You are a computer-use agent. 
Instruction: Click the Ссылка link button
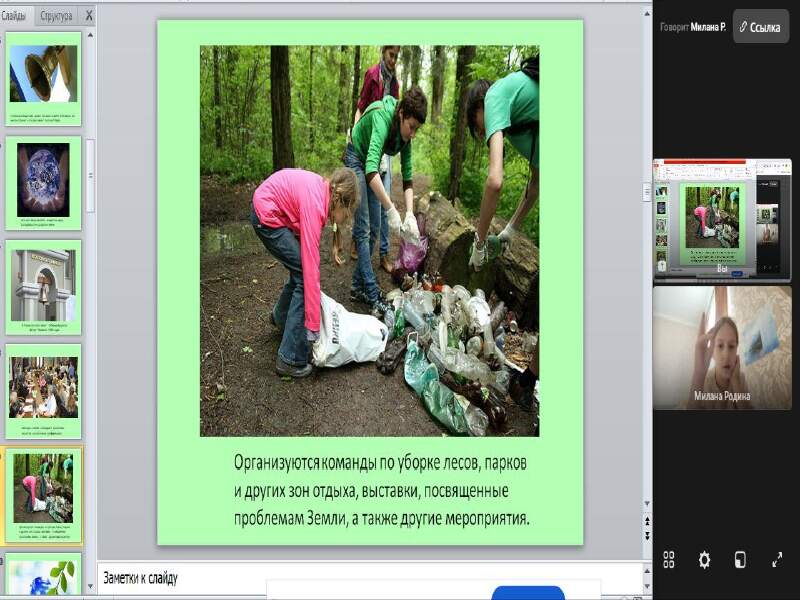pyautogui.click(x=761, y=27)
